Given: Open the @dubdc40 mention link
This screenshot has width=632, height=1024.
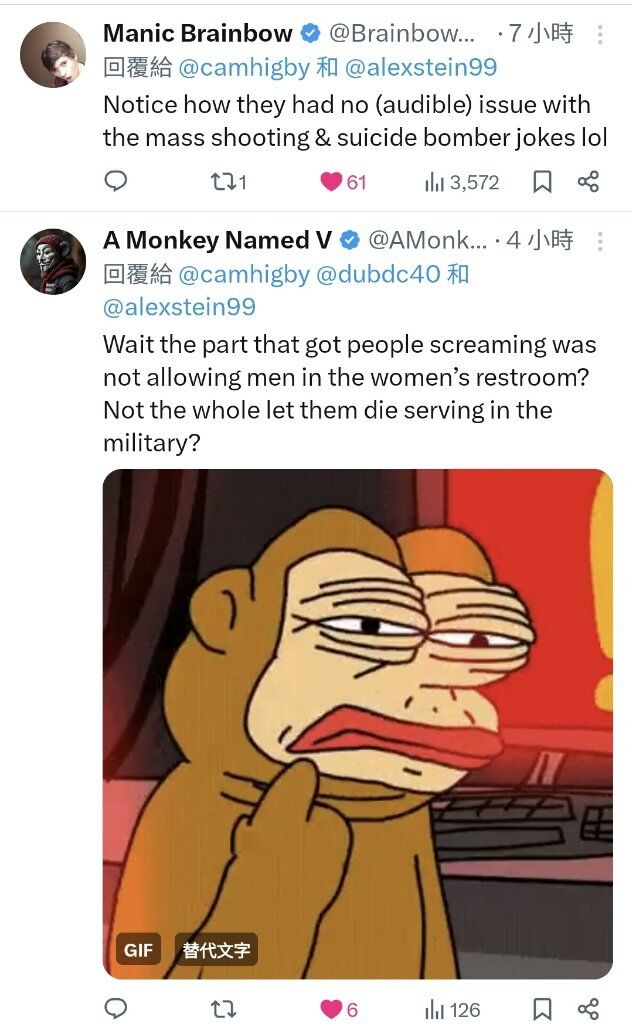Looking at the screenshot, I should coord(378,274).
